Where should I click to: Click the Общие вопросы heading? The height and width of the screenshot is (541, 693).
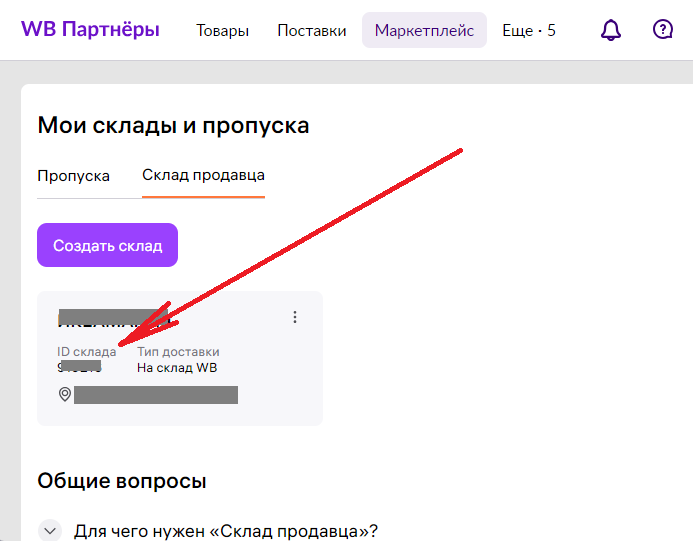pos(122,481)
